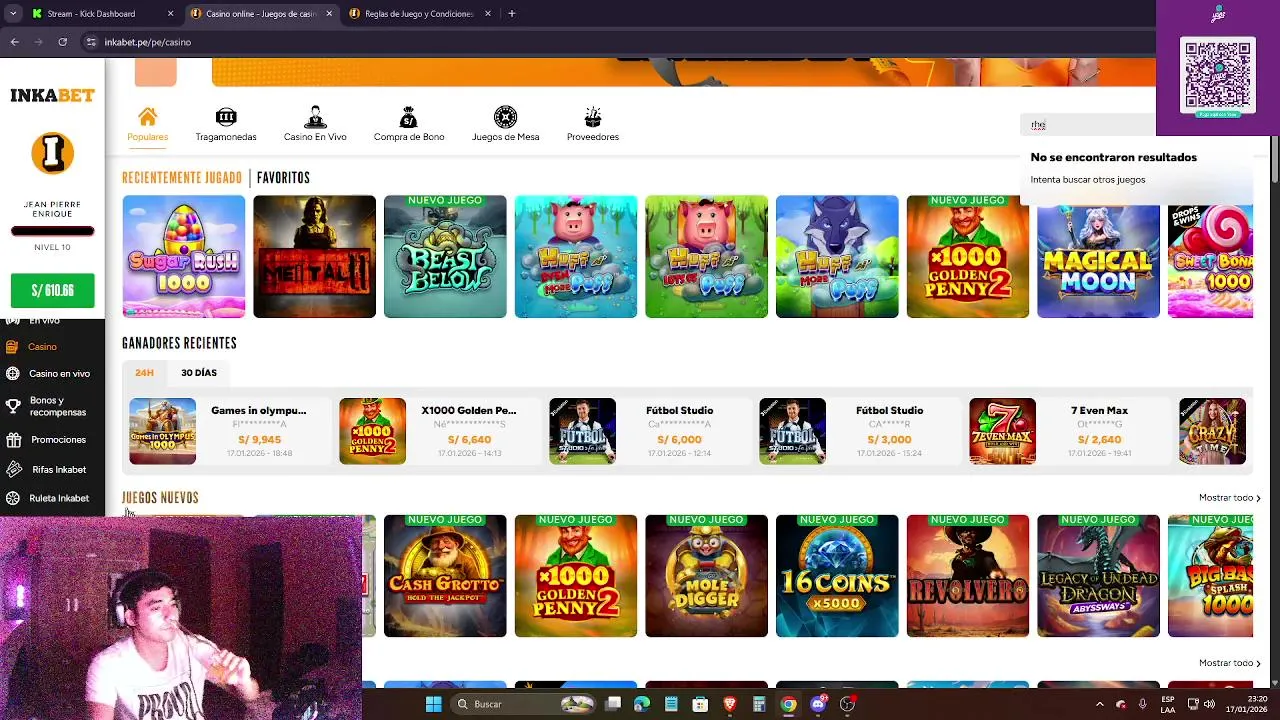1280x720 pixels.
Task: Select the 30 DÍAS winners tab
Action: point(198,373)
